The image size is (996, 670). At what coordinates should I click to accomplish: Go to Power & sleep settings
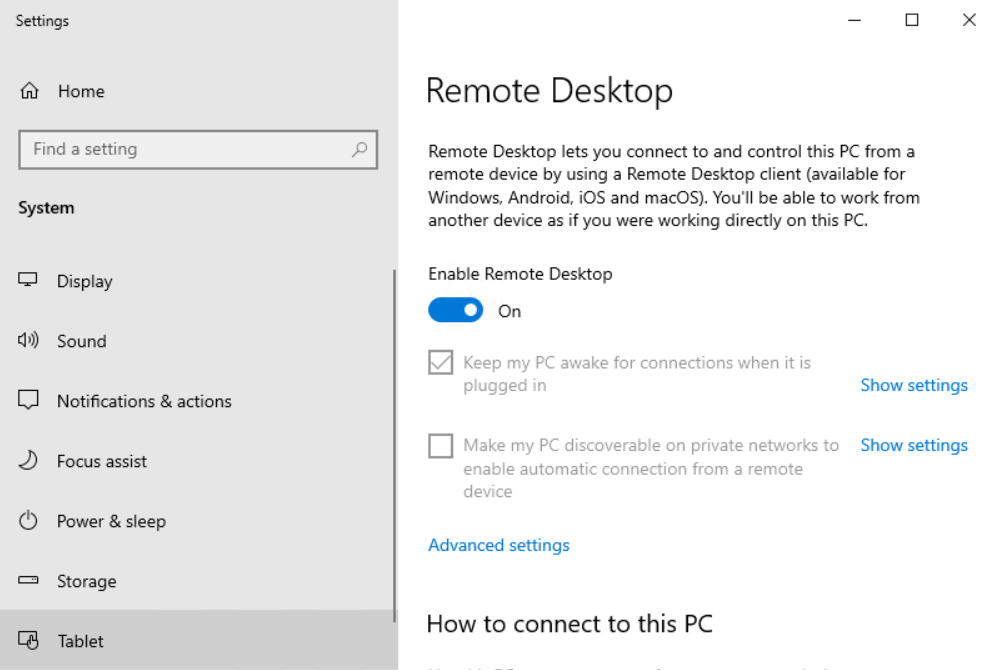pos(197,521)
